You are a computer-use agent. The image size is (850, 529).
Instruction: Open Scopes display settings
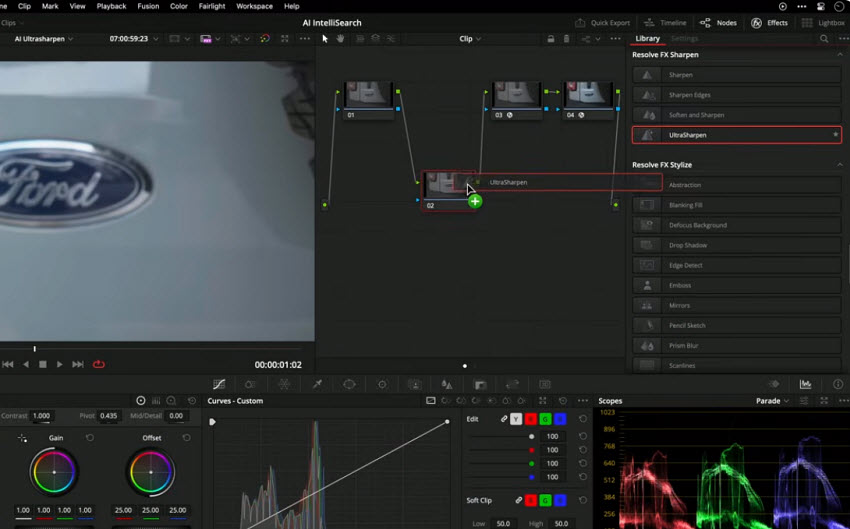tap(804, 401)
